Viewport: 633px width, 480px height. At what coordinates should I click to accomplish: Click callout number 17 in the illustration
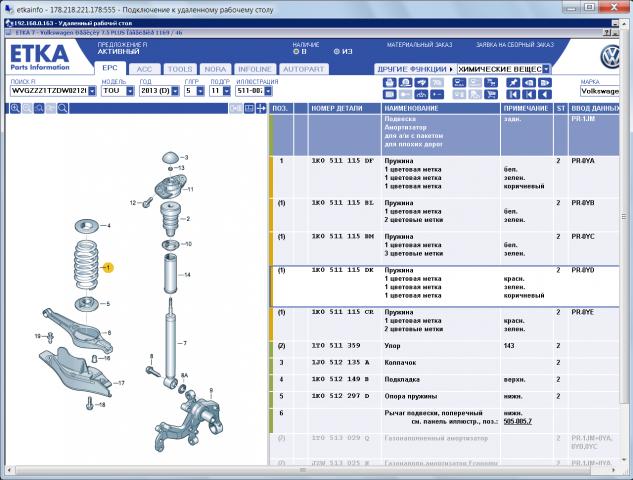pyautogui.click(x=121, y=383)
